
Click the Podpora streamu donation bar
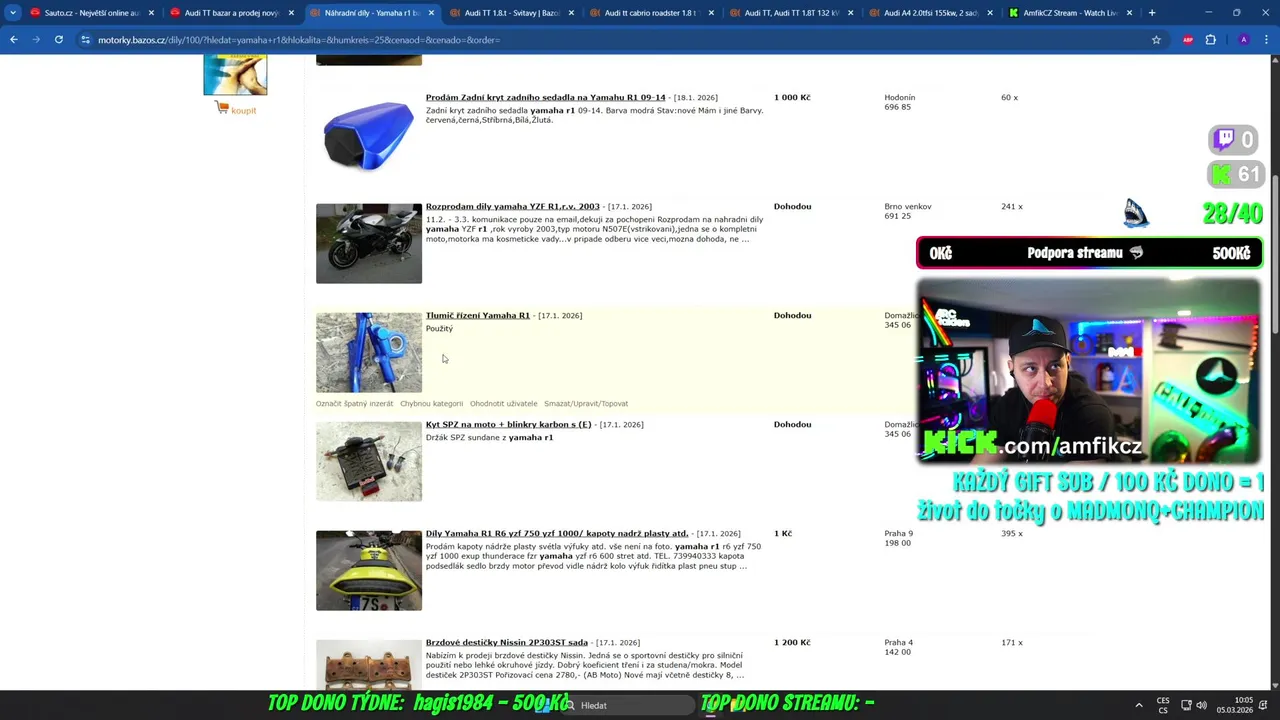coord(1089,253)
